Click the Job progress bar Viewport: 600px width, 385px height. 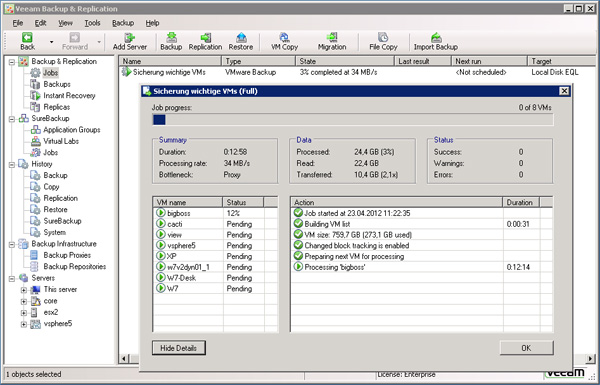pyautogui.click(x=352, y=120)
